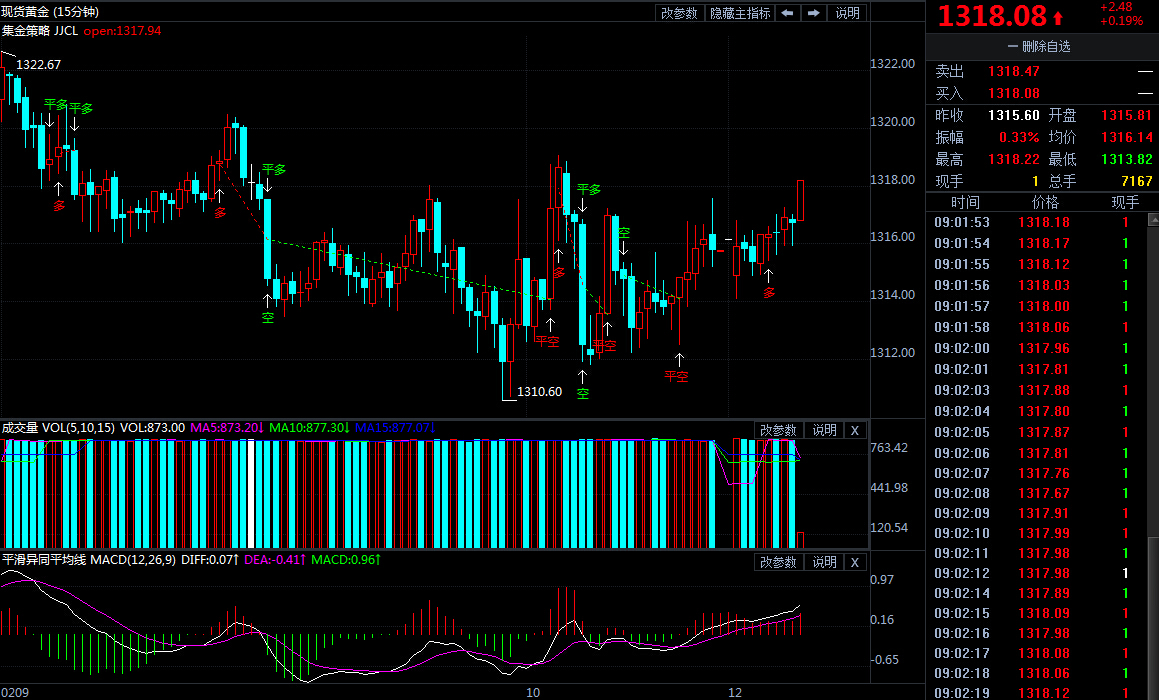This screenshot has width=1159, height=700.
Task: Click the 1318.08 last price display
Action: 993,16
